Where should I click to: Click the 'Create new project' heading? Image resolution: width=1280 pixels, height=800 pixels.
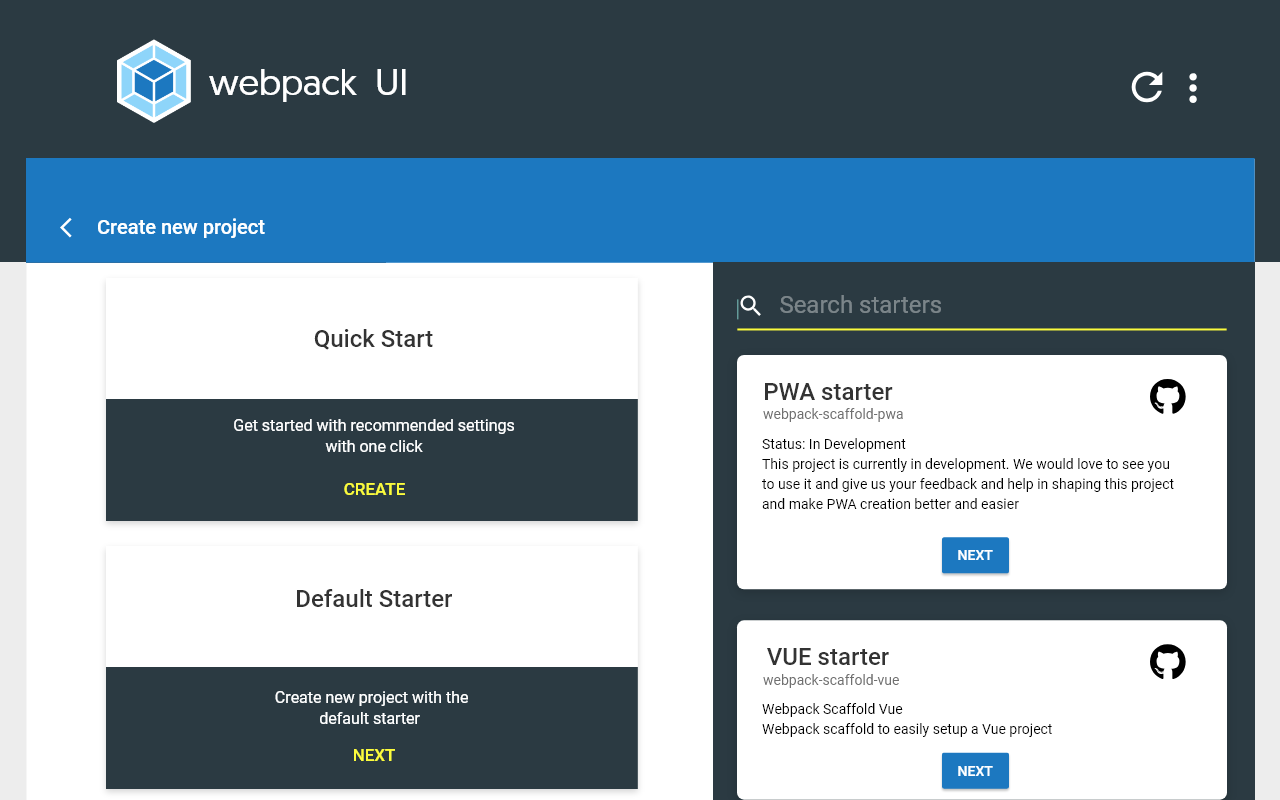coord(181,227)
